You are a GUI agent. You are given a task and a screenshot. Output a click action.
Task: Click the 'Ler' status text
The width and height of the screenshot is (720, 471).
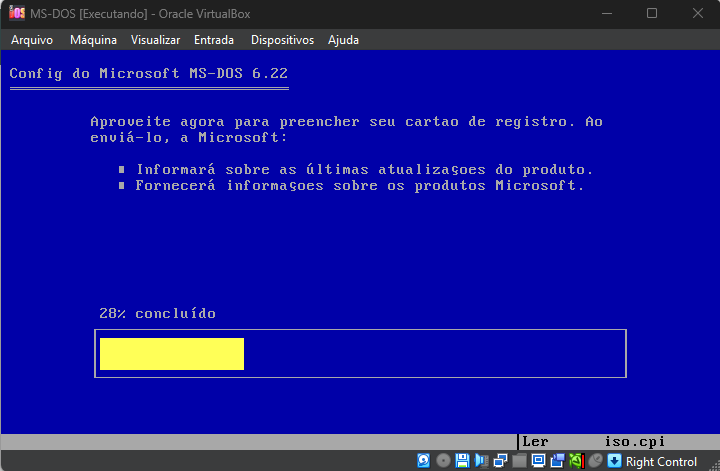[x=535, y=442]
